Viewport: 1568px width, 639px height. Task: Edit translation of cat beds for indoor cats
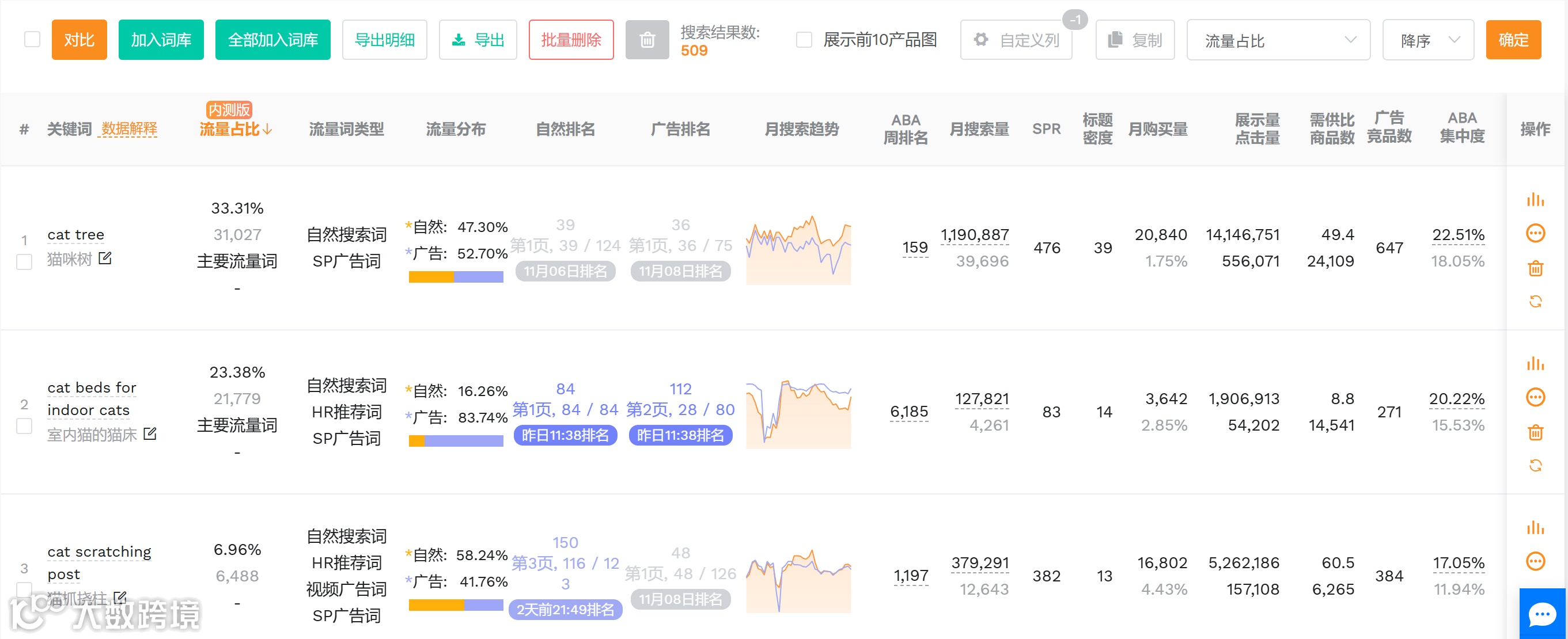tap(150, 434)
